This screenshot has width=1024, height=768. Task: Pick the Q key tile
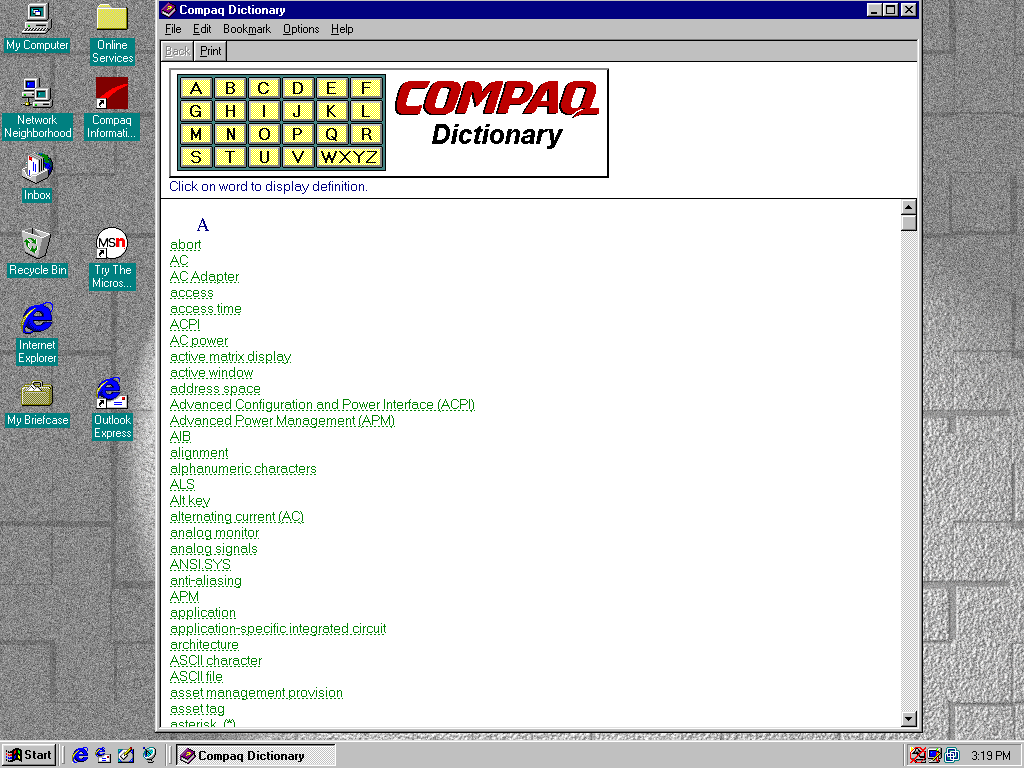click(x=332, y=134)
